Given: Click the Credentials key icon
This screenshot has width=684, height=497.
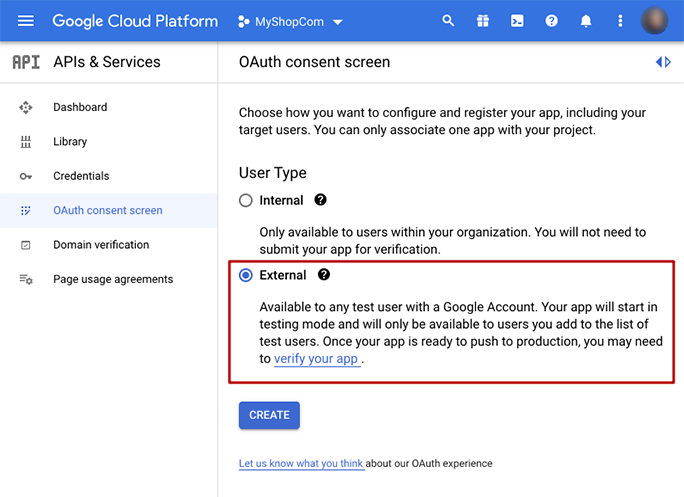Looking at the screenshot, I should click(26, 176).
